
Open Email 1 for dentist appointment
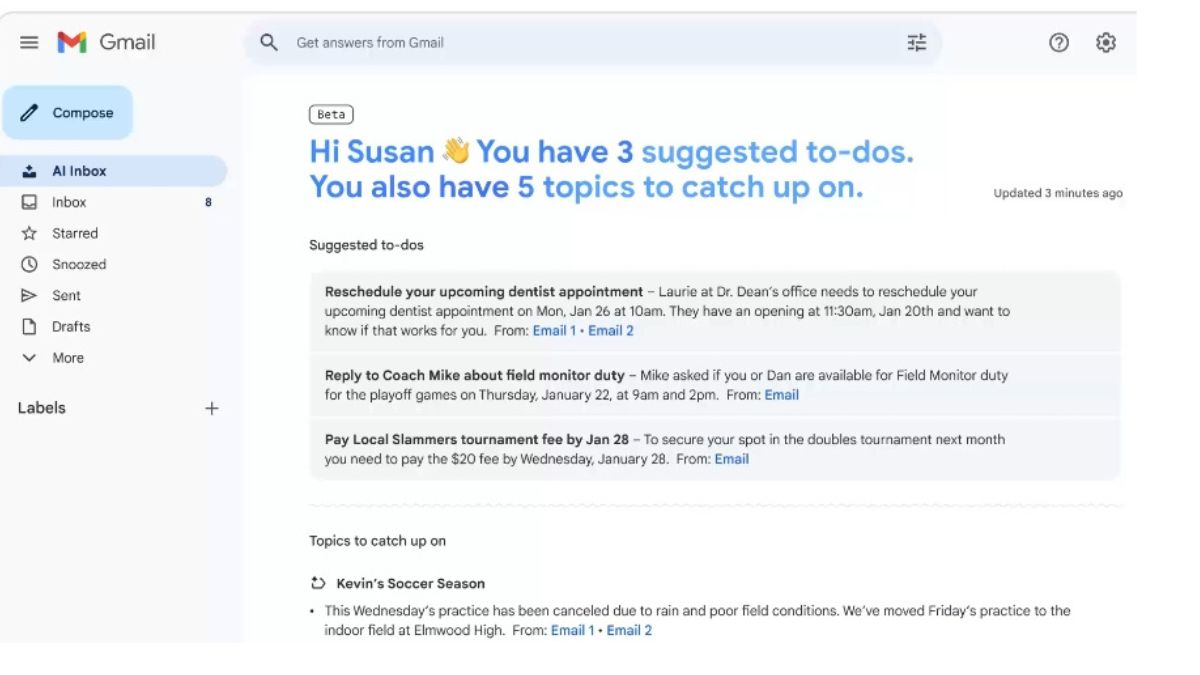click(554, 330)
